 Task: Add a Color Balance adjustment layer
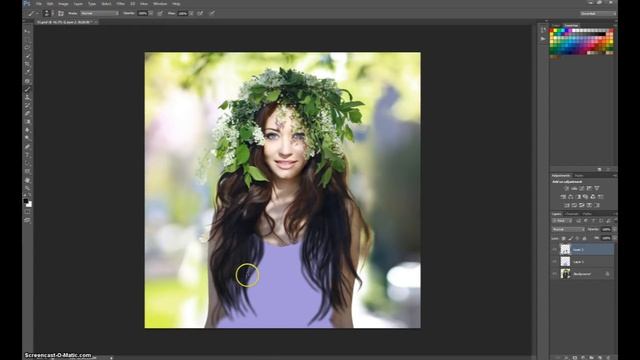coord(571,197)
